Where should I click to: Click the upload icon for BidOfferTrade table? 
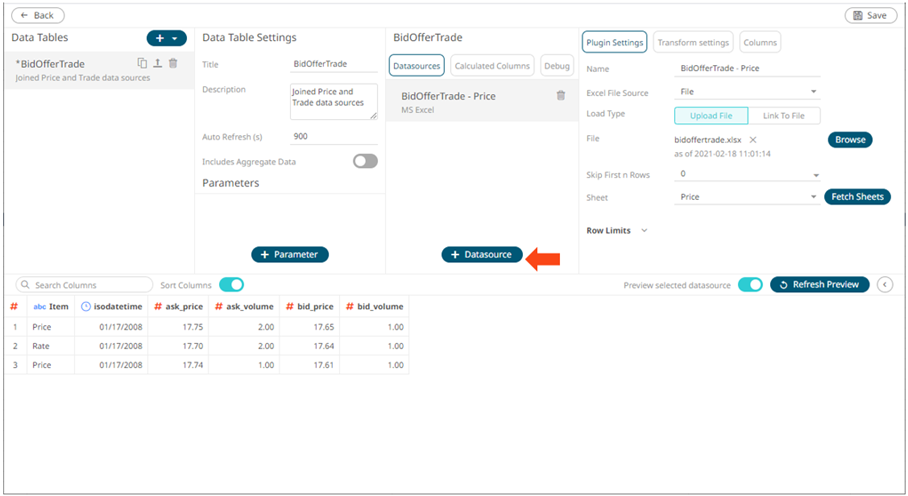point(157,63)
